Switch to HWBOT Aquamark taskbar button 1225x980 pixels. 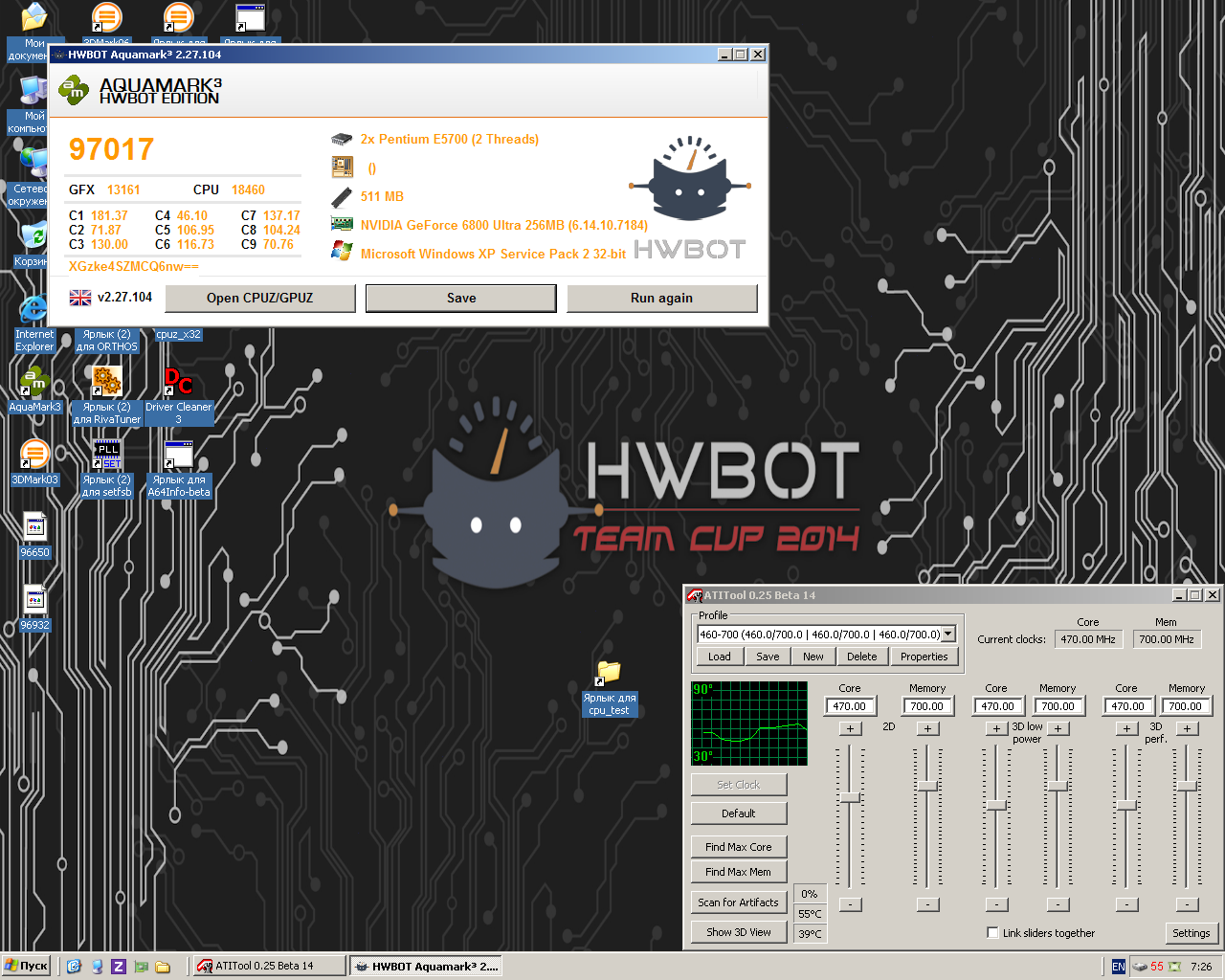(x=425, y=967)
